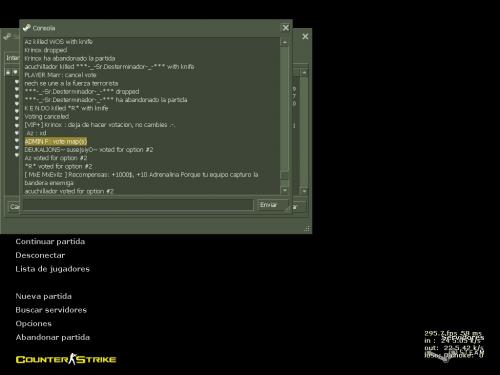Viewport: 500px width, 375px height.
Task: Click line '*R* voted for option #2'
Action: tap(58, 166)
